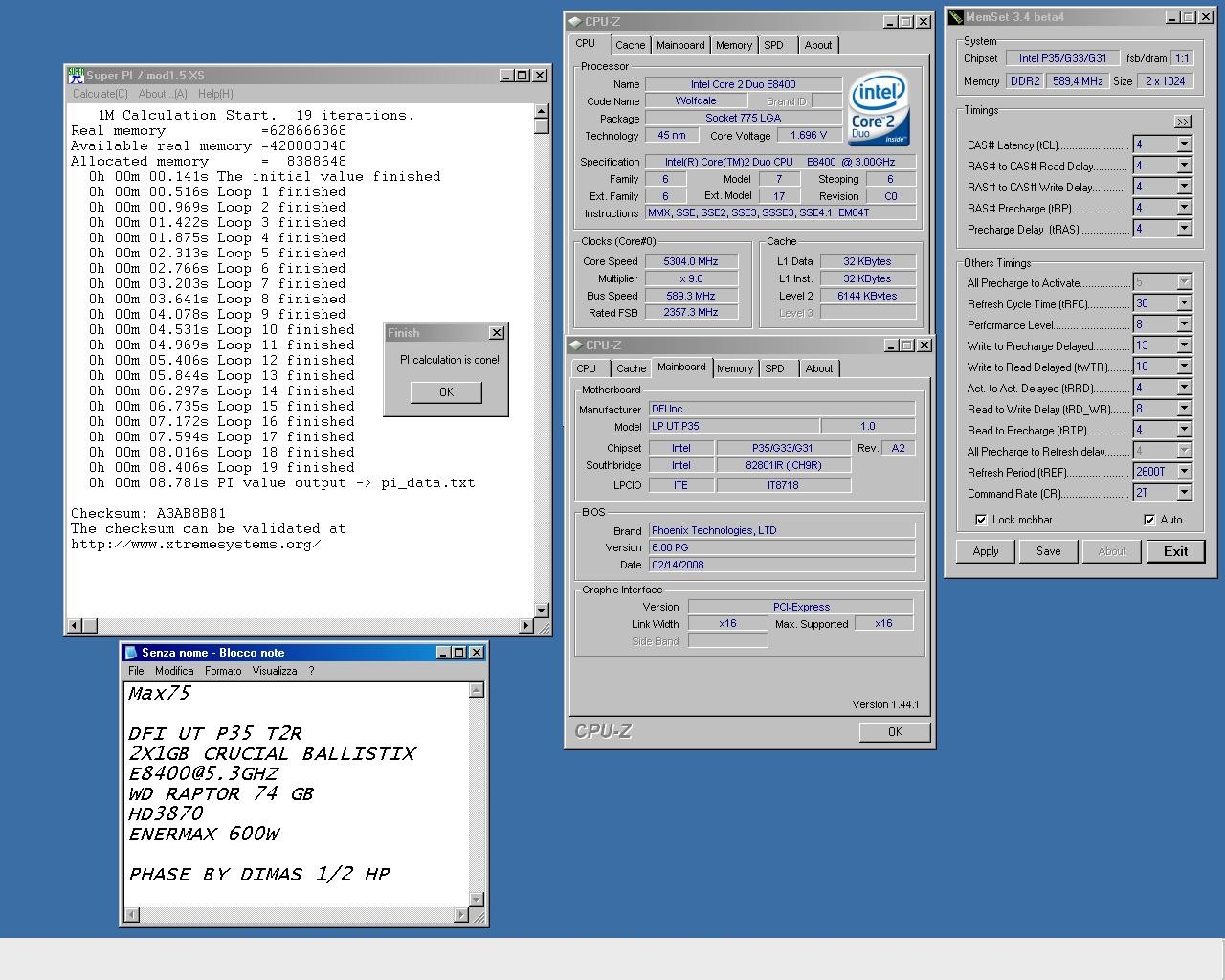The height and width of the screenshot is (980, 1225).
Task: Open Notepad File menu
Action: click(x=137, y=671)
